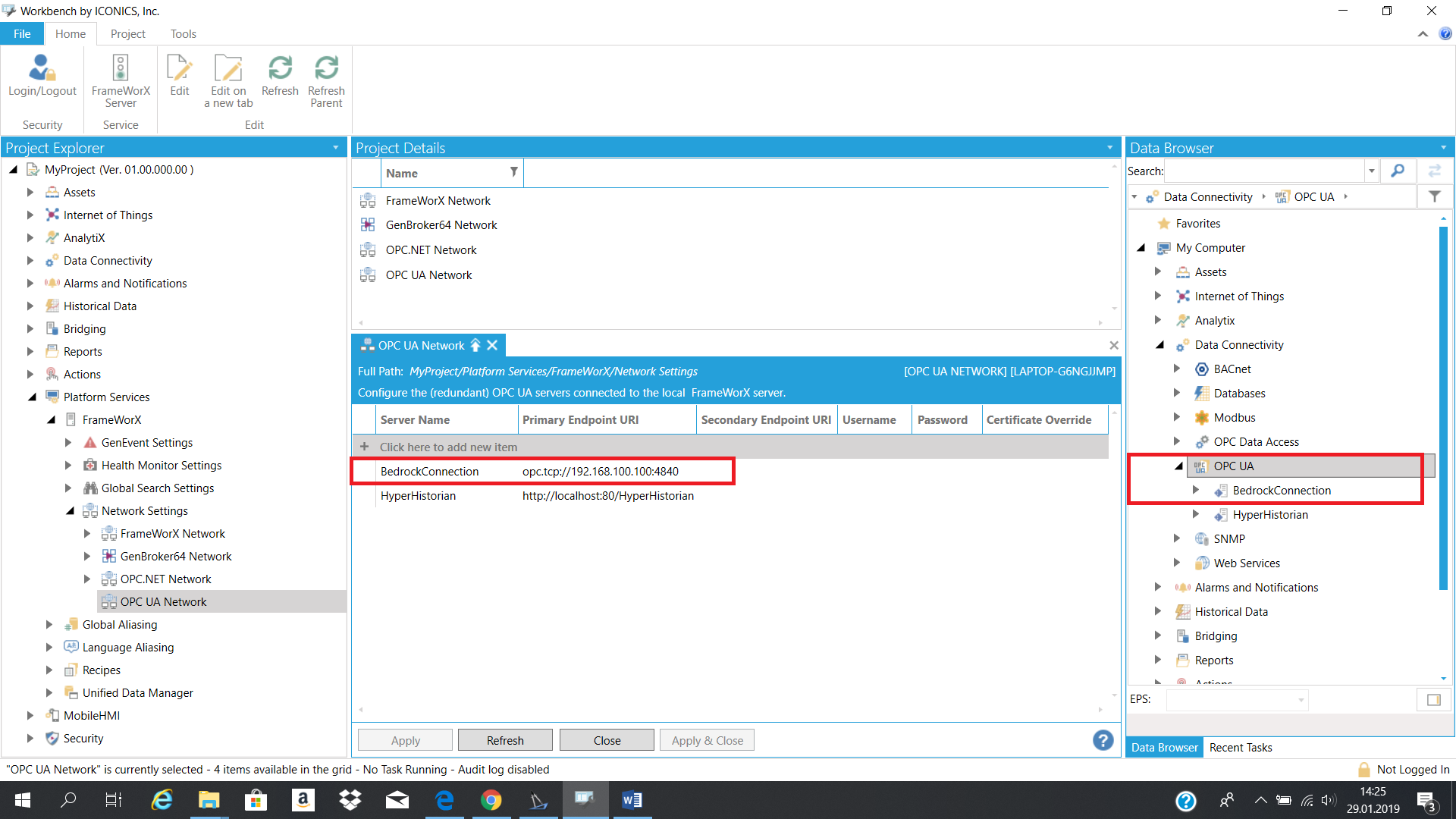Open File Explorer from the taskbar
The width and height of the screenshot is (1456, 819).
pyautogui.click(x=209, y=800)
